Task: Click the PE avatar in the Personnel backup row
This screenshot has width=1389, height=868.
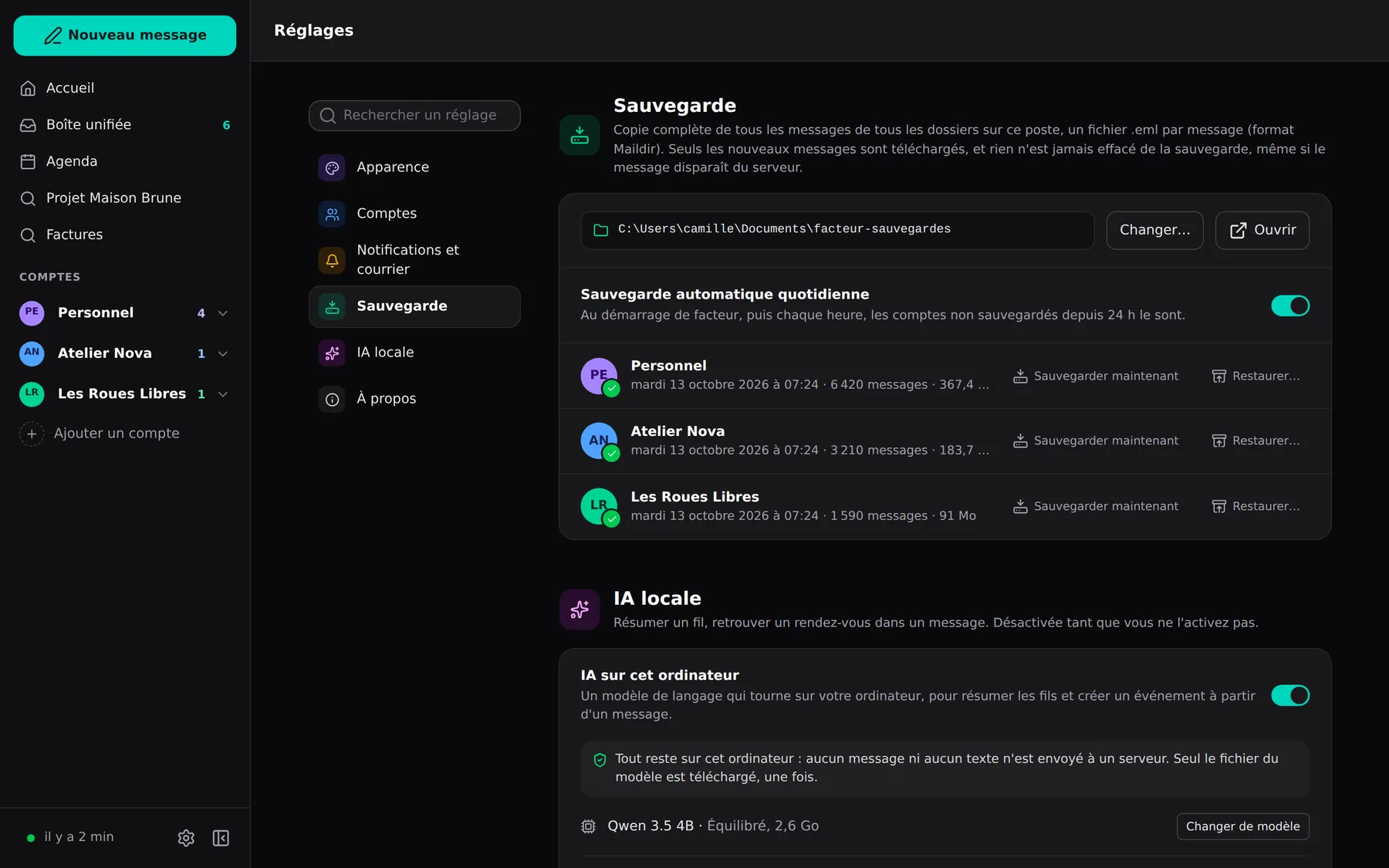Action: coord(599,376)
